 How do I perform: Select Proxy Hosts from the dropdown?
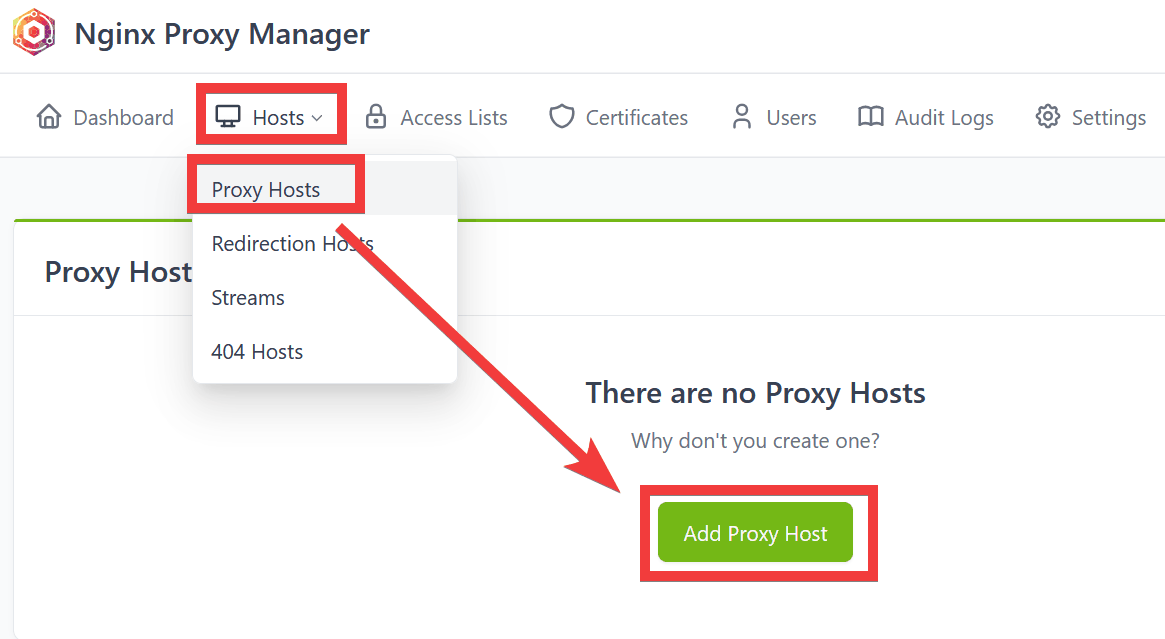pyautogui.click(x=266, y=190)
